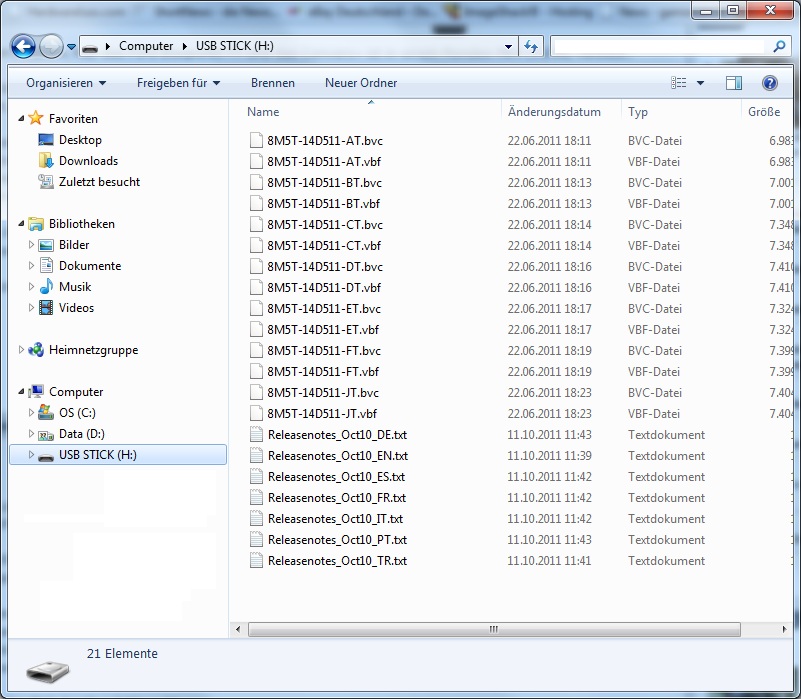Image resolution: width=801 pixels, height=699 pixels.
Task: Expand the OS (C:) drive tree node
Action: coord(31,413)
